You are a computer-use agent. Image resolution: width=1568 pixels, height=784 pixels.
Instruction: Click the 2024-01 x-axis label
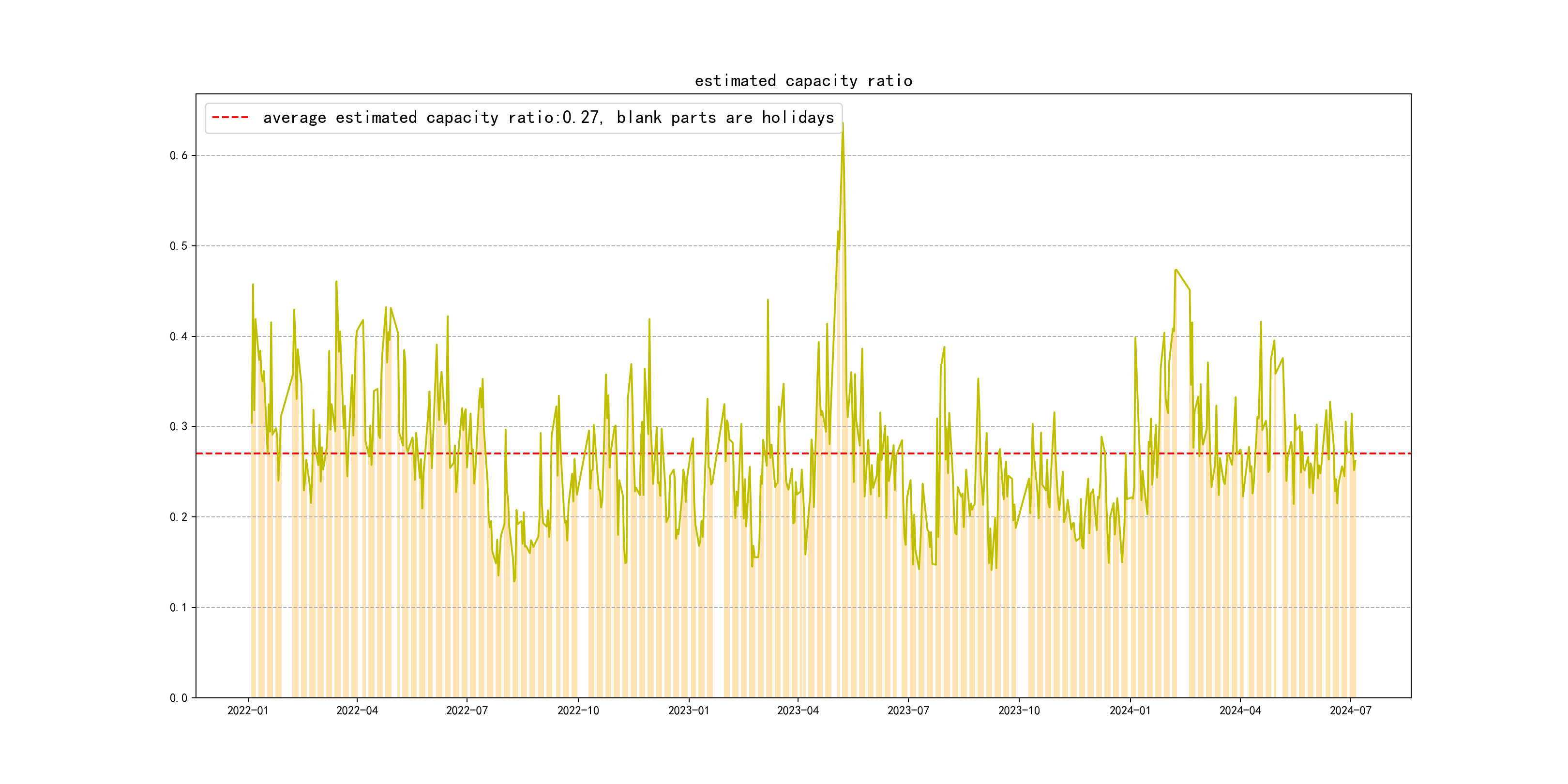click(x=1130, y=710)
